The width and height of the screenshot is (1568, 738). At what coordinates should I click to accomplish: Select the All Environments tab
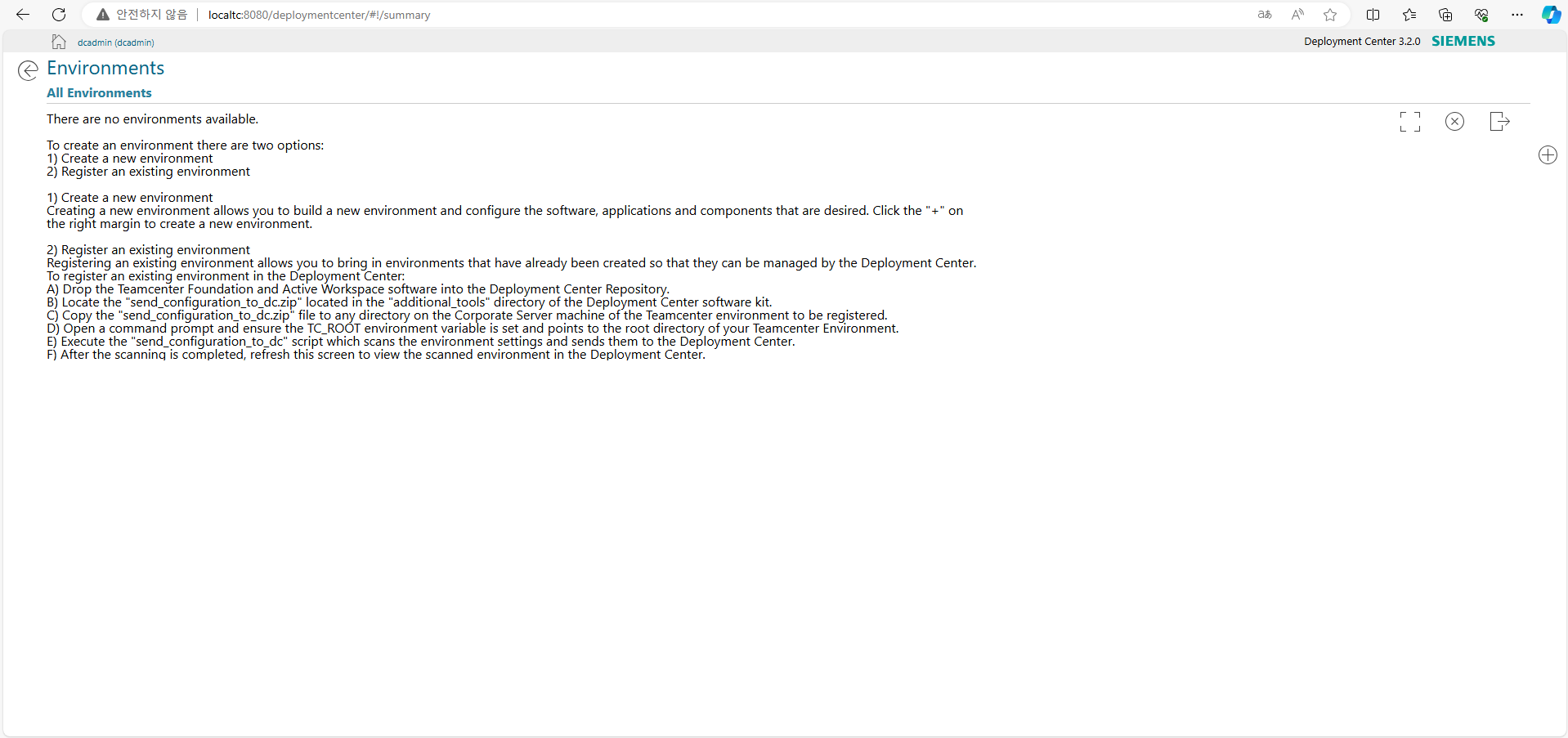click(x=99, y=93)
